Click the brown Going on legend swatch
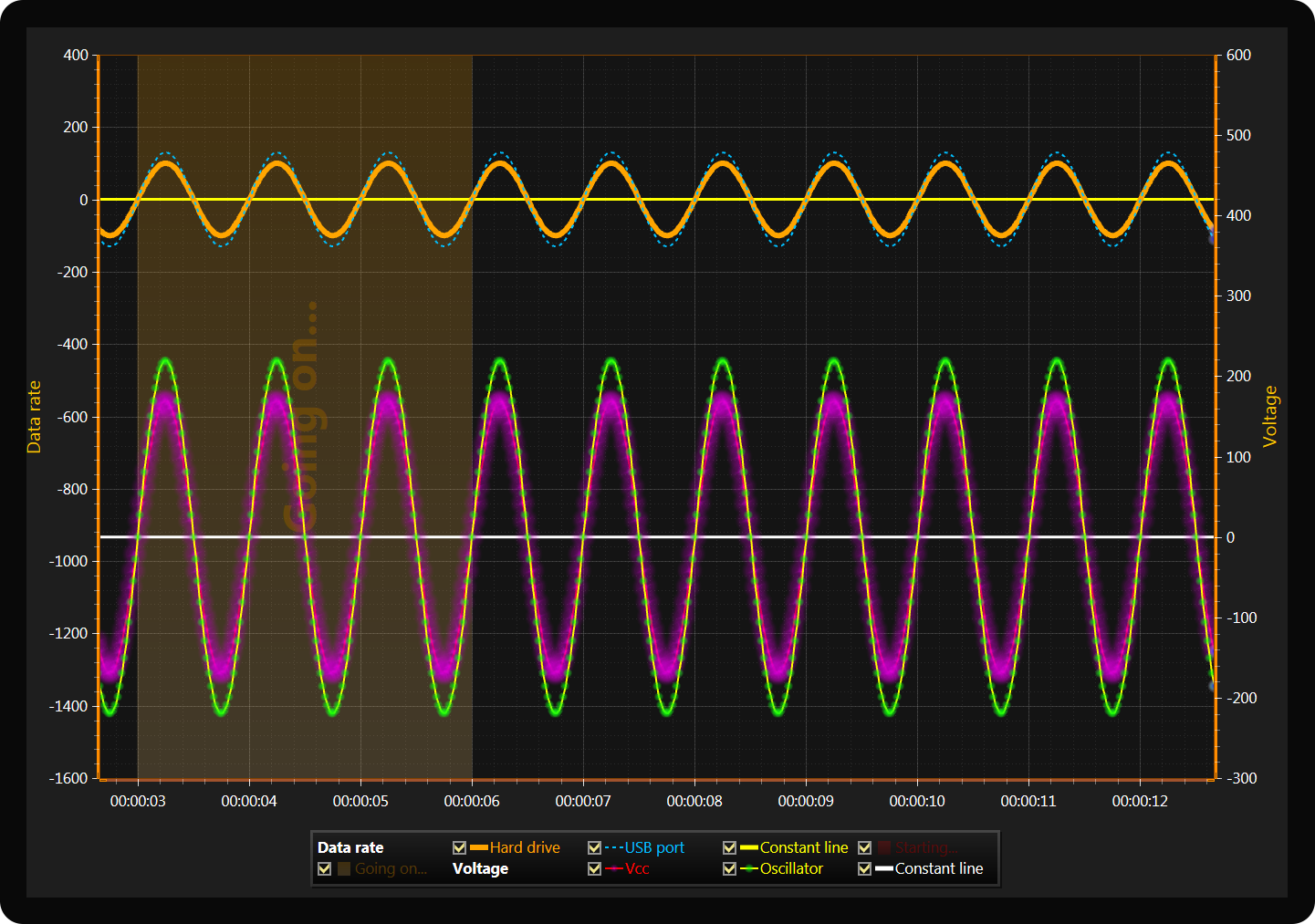This screenshot has height=924, width=1315. [x=344, y=869]
